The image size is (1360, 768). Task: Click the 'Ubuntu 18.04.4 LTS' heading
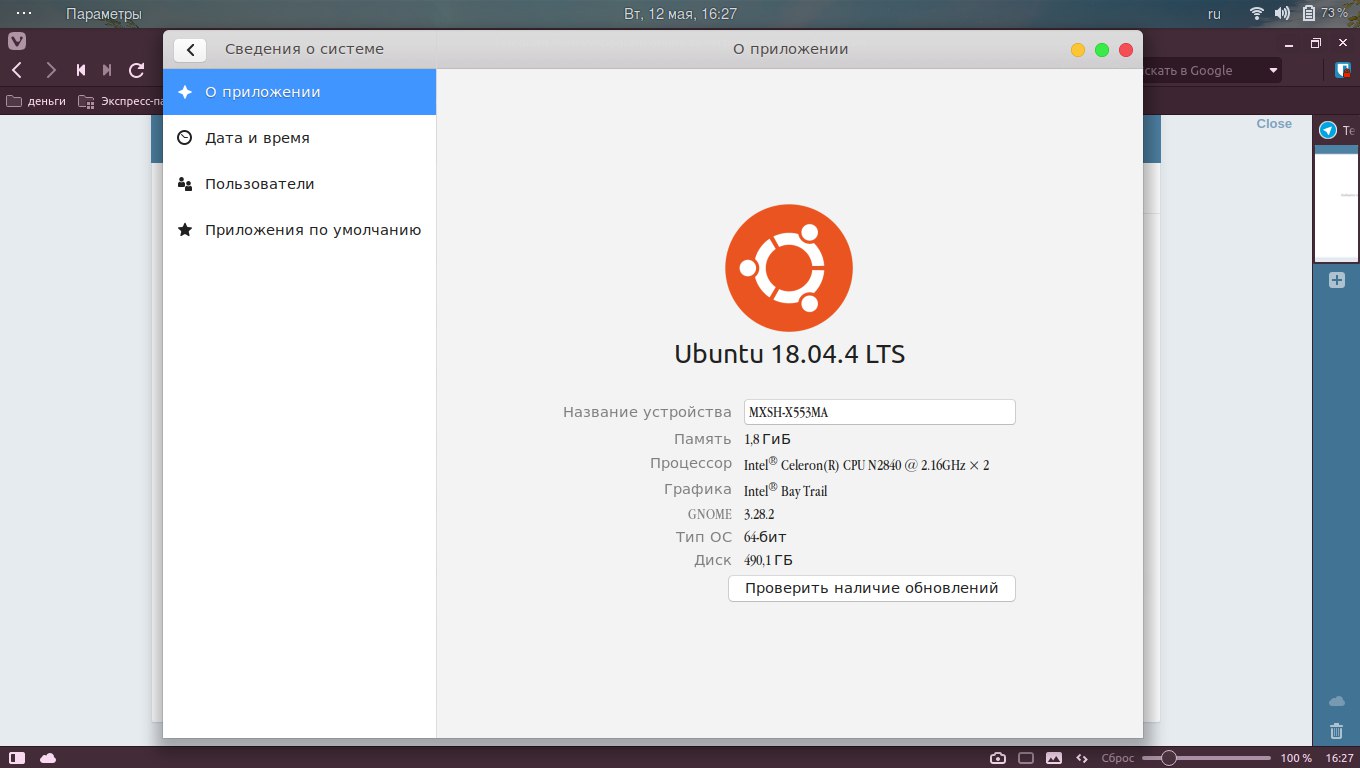790,354
